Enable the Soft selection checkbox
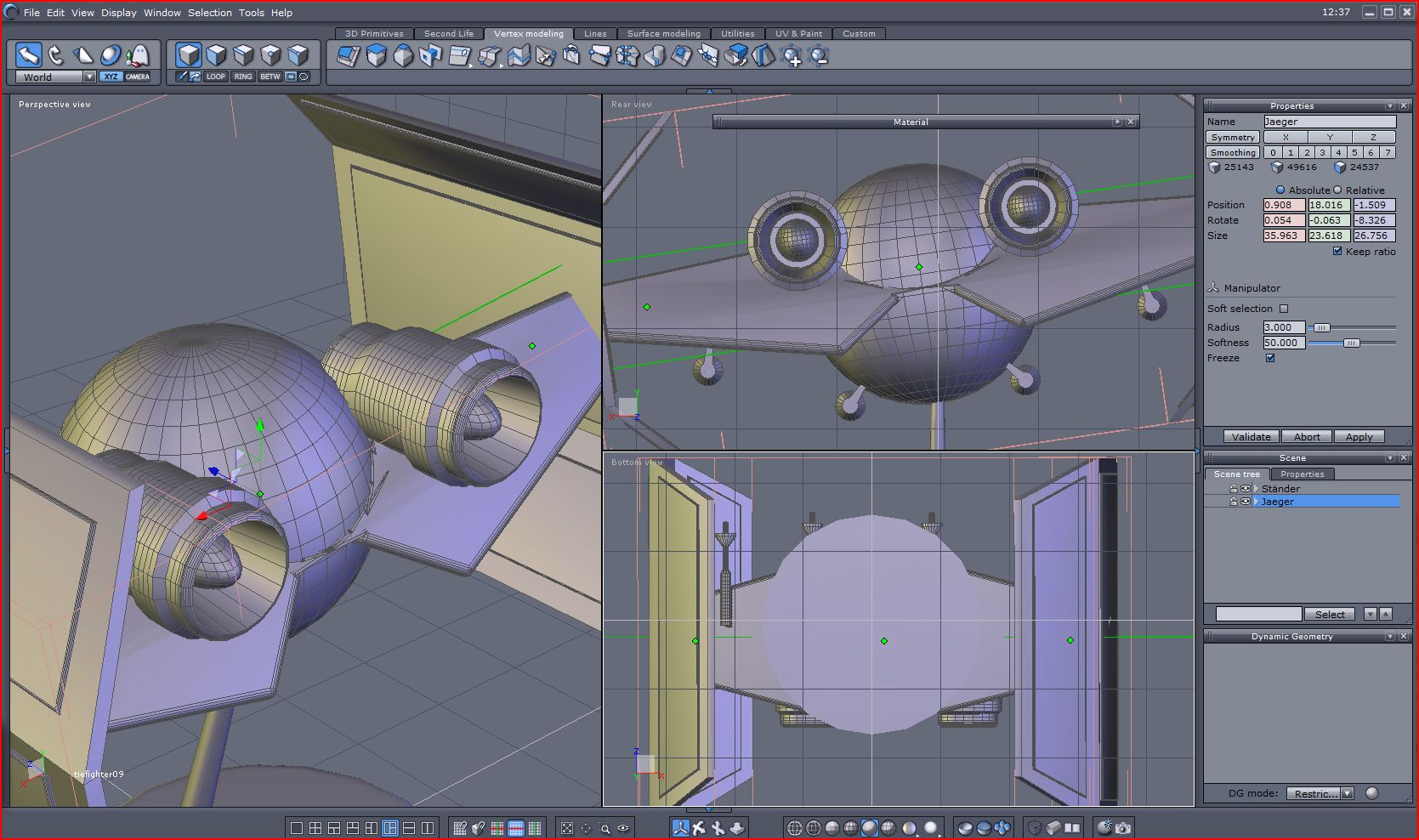 (x=1284, y=309)
